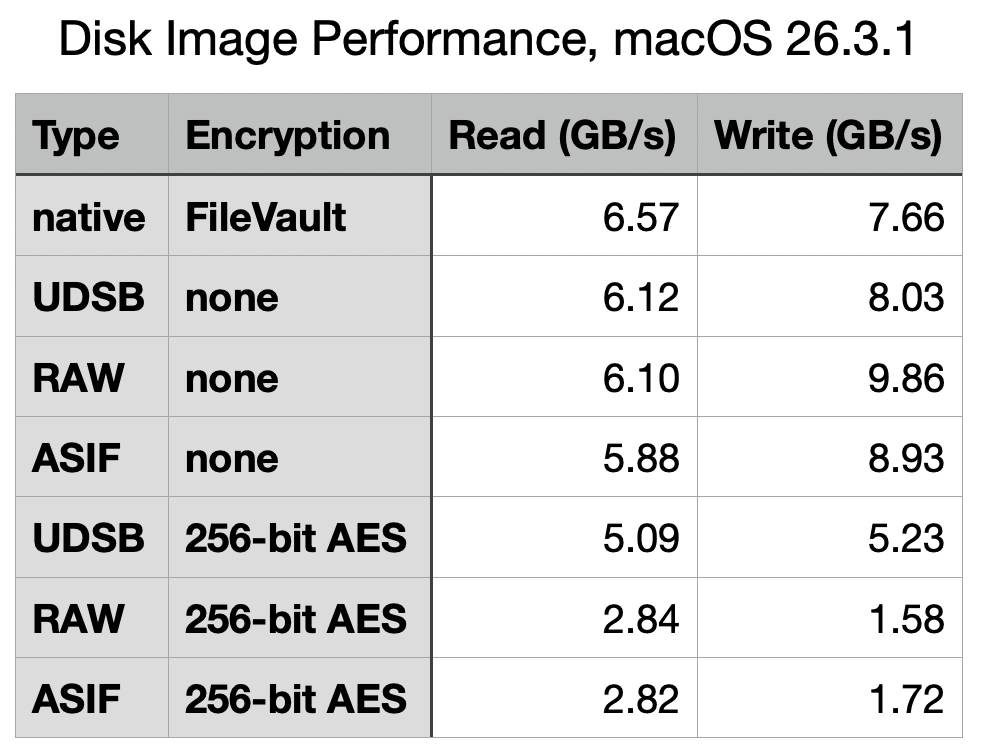The width and height of the screenshot is (982, 753).
Task: Select the 5.88 read value cell
Action: pos(641,458)
